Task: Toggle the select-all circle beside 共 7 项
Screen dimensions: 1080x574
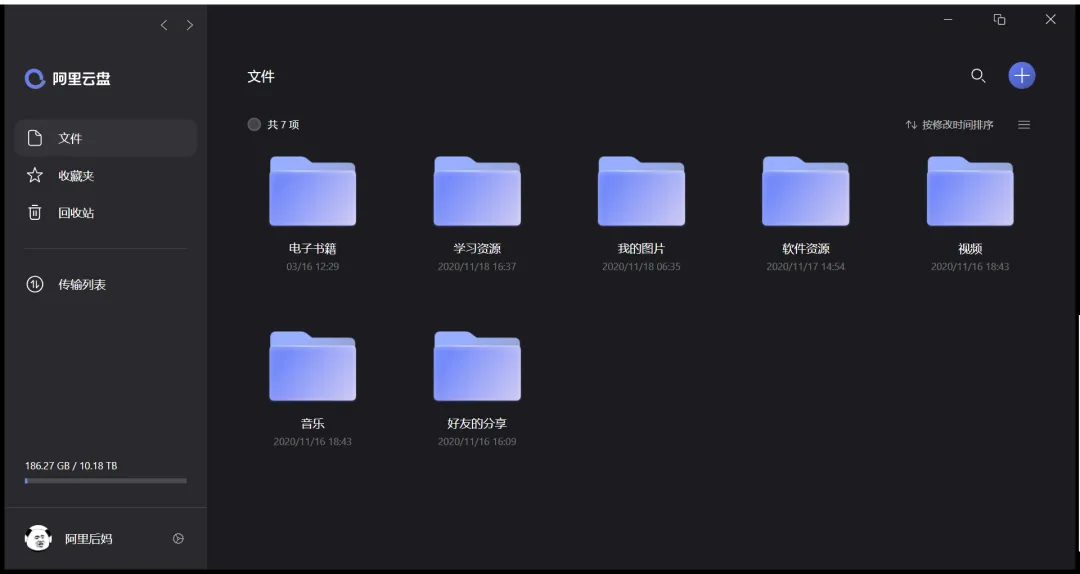Action: tap(254, 125)
